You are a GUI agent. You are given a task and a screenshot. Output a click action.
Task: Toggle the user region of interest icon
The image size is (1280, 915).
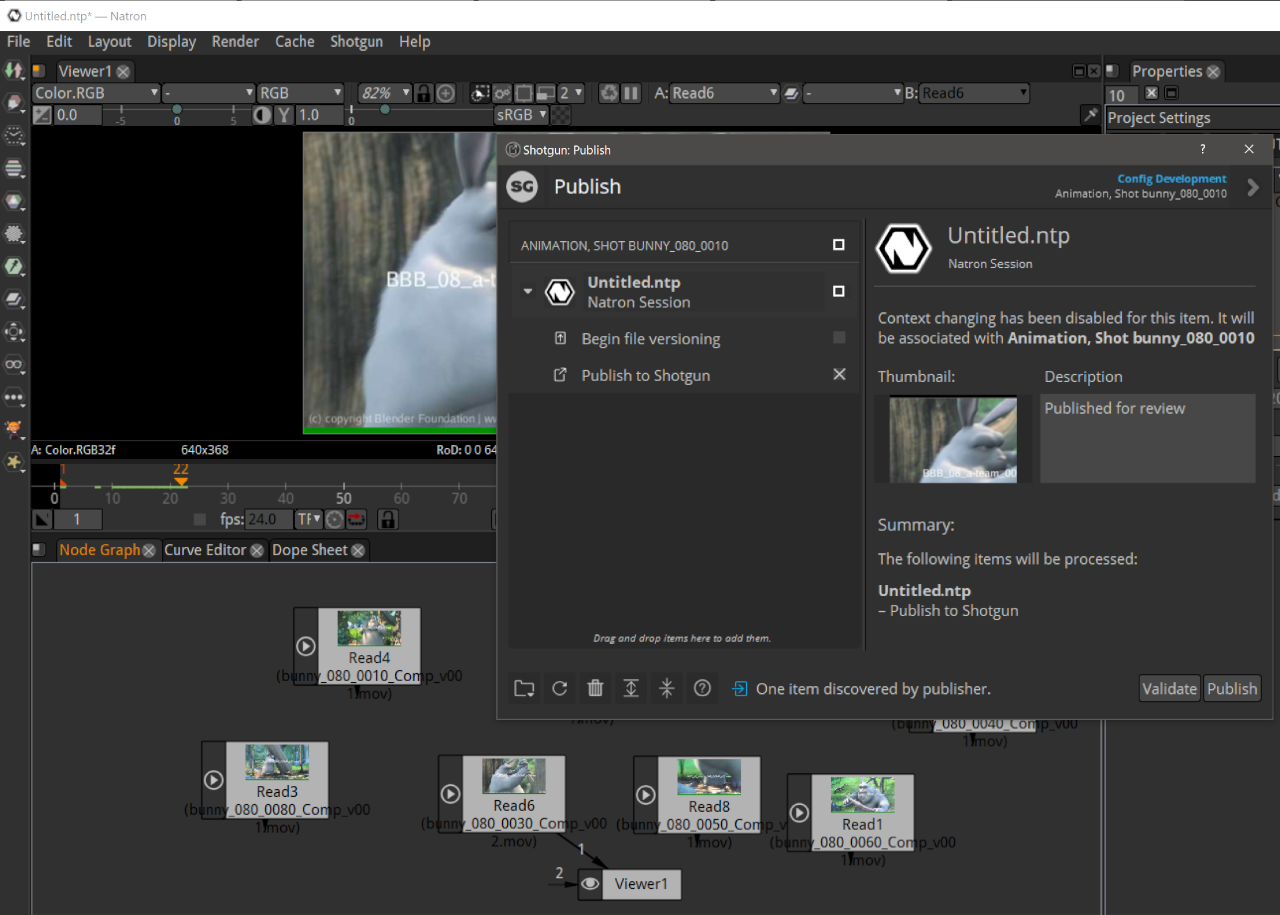524,93
